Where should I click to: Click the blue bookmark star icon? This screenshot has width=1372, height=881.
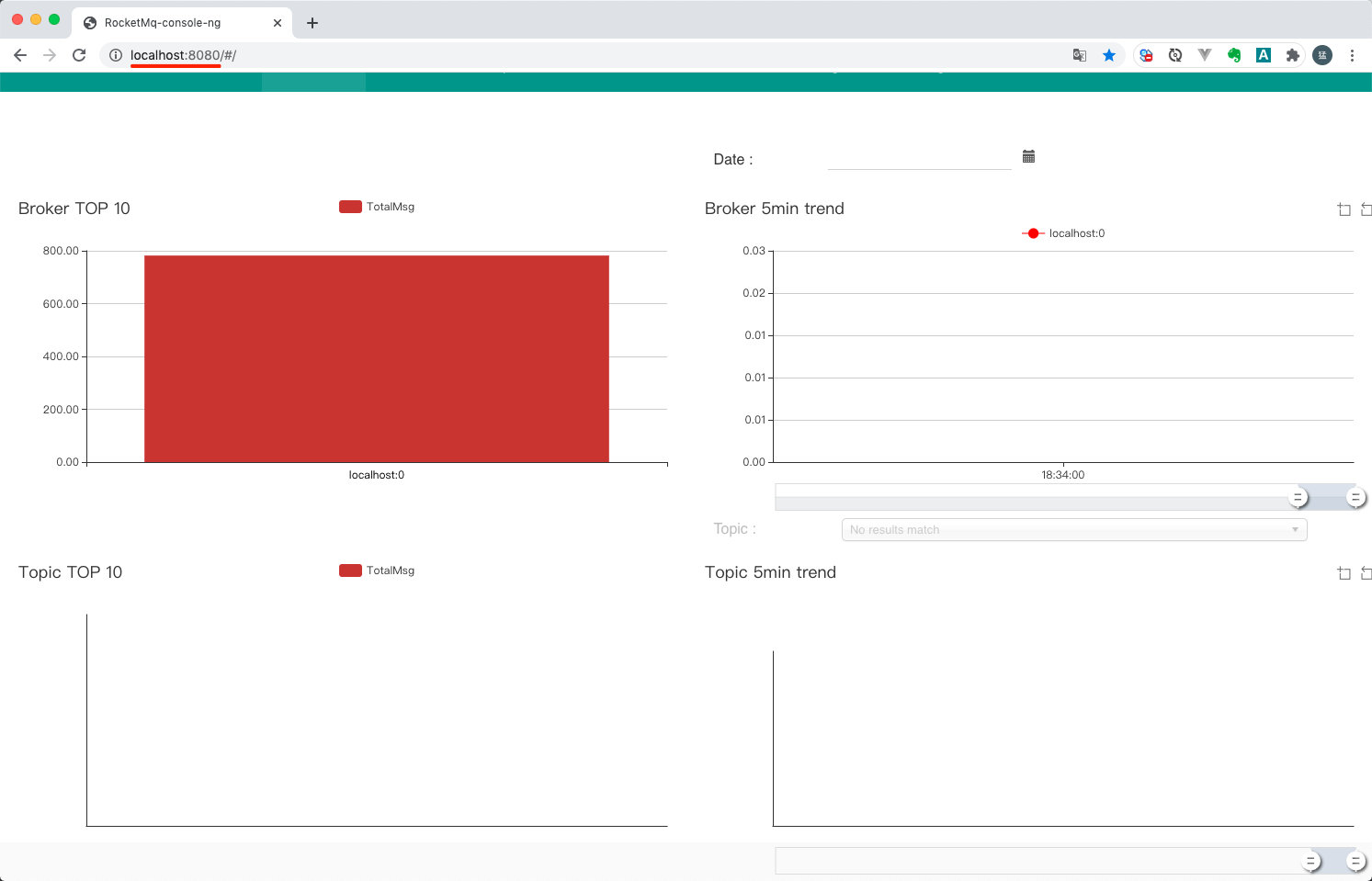pos(1109,55)
